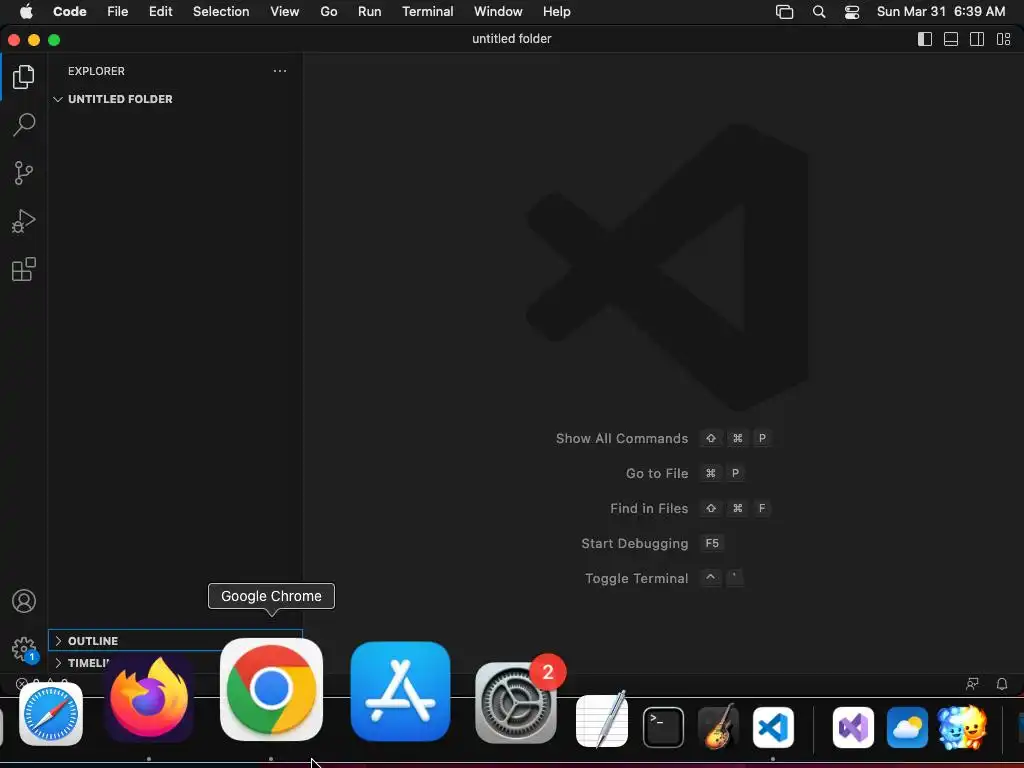Click the untitled folder window title
The image size is (1024, 768).
click(511, 39)
